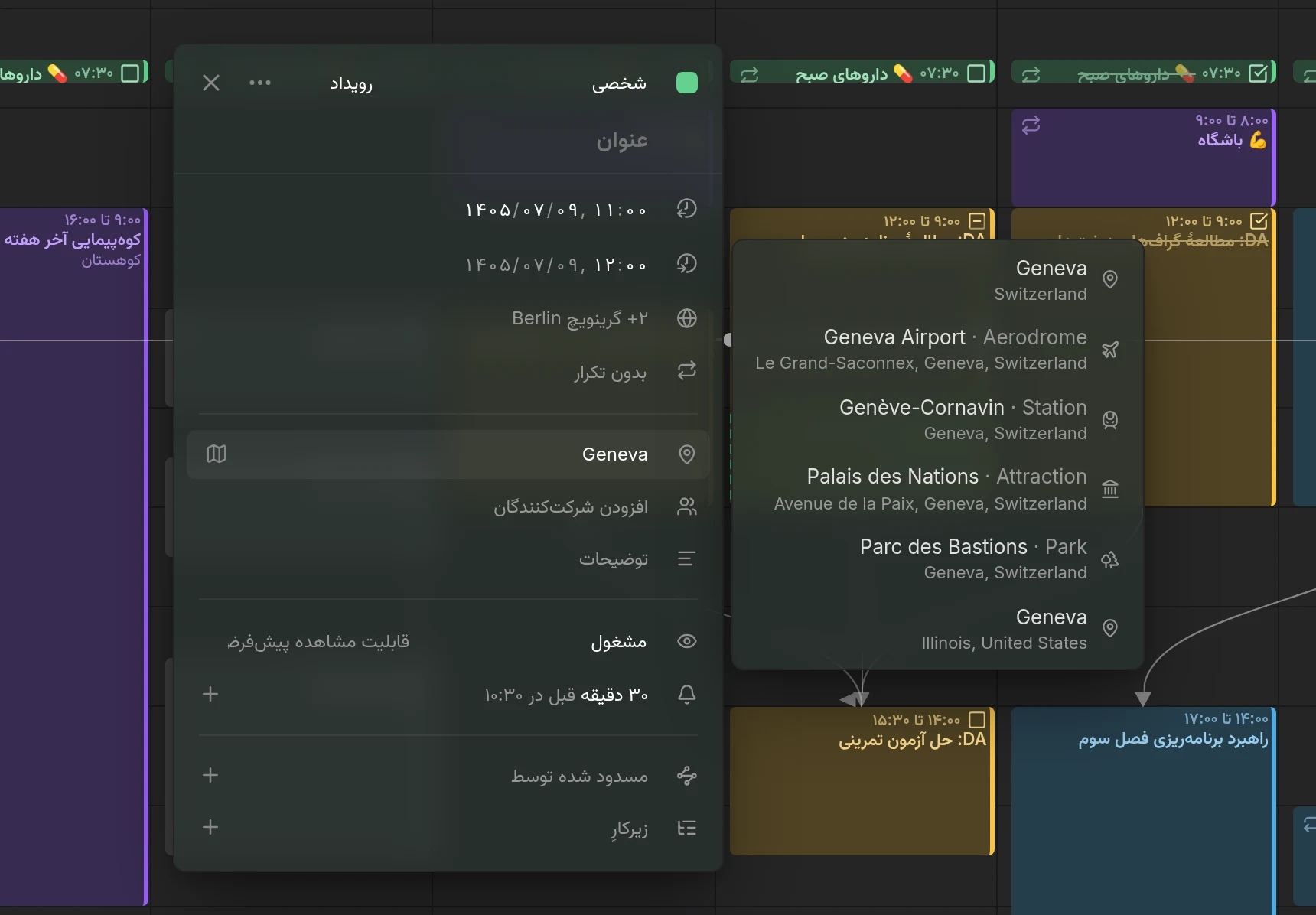Click the blocked-by dependency icon
The image size is (1316, 915).
pos(687,776)
